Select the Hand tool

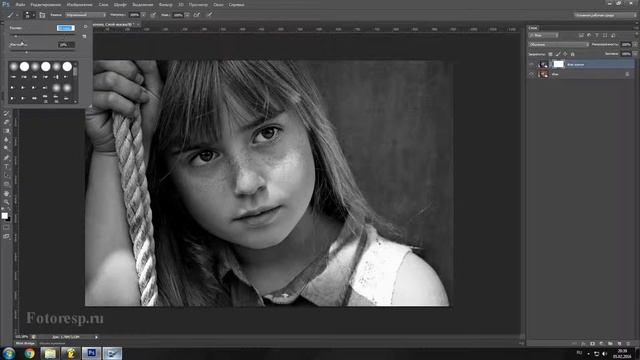tap(6, 193)
